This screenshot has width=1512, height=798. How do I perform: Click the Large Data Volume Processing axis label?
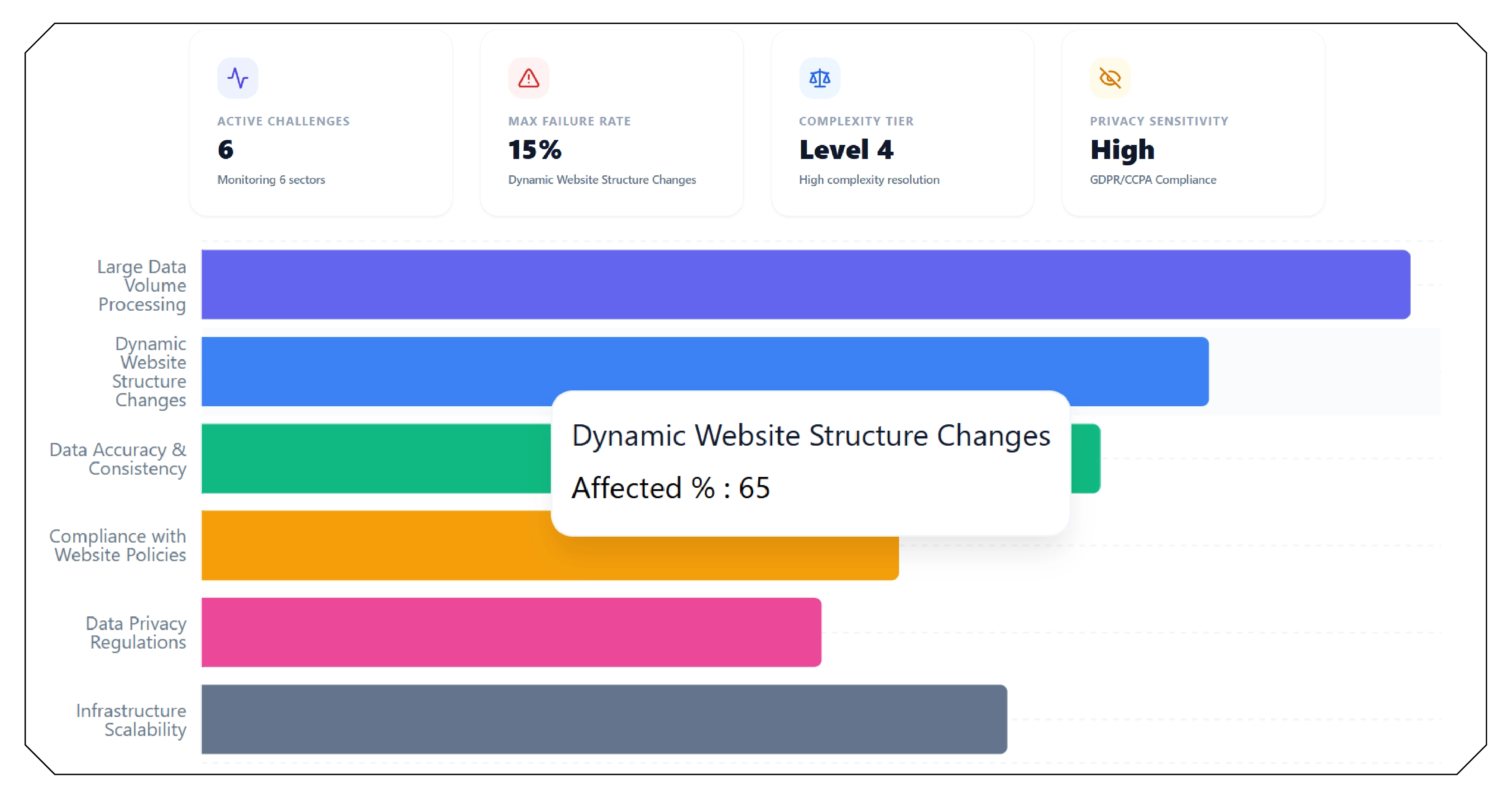pos(141,285)
